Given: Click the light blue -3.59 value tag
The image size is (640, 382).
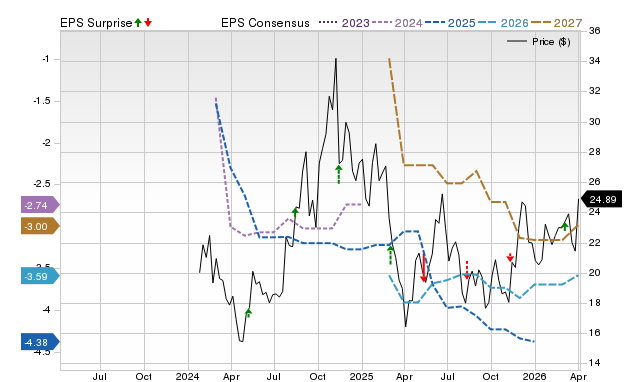Looking at the screenshot, I should click(40, 276).
